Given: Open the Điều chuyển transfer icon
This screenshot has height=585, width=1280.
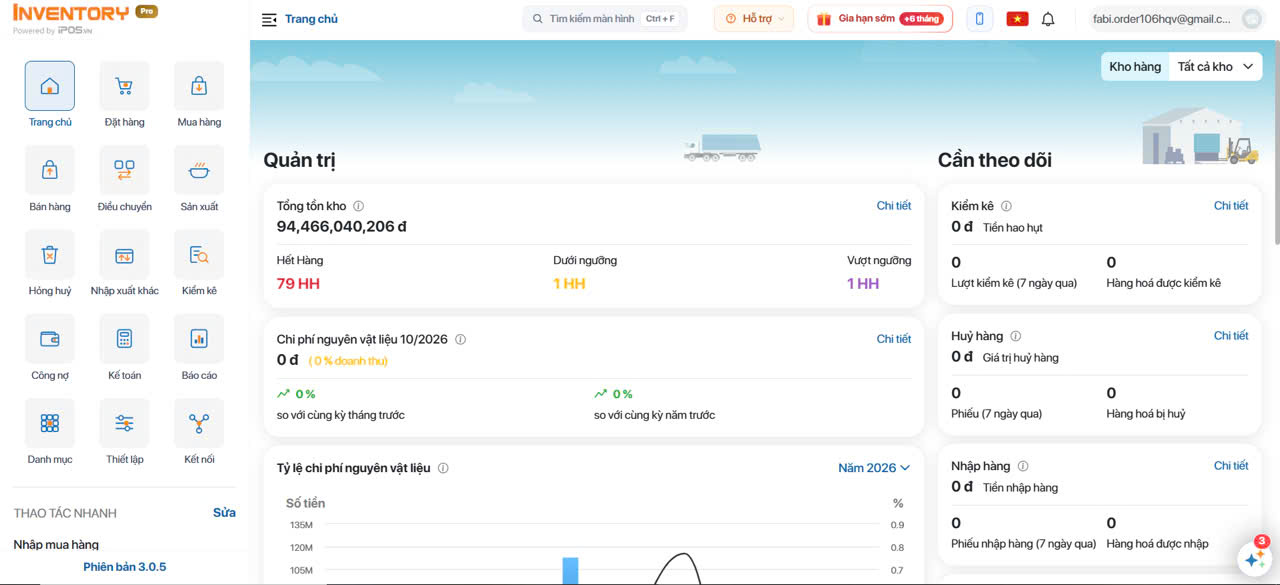Looking at the screenshot, I should click(124, 170).
